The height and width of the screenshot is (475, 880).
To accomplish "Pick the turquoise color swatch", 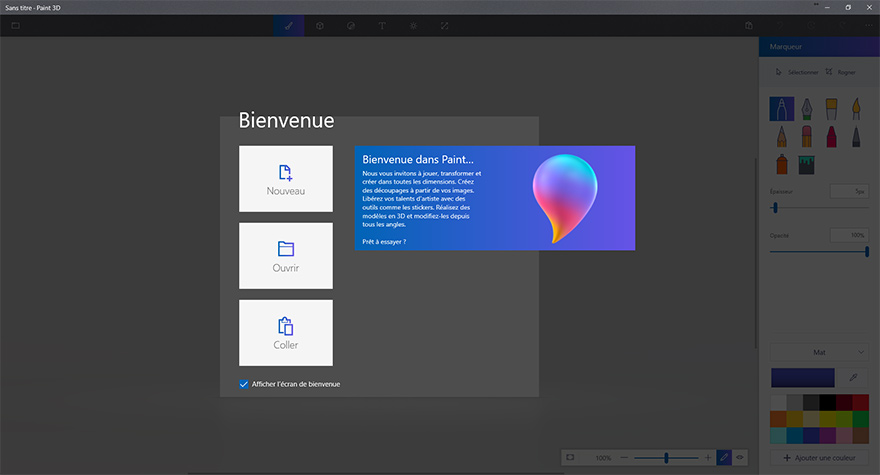I will 778,435.
